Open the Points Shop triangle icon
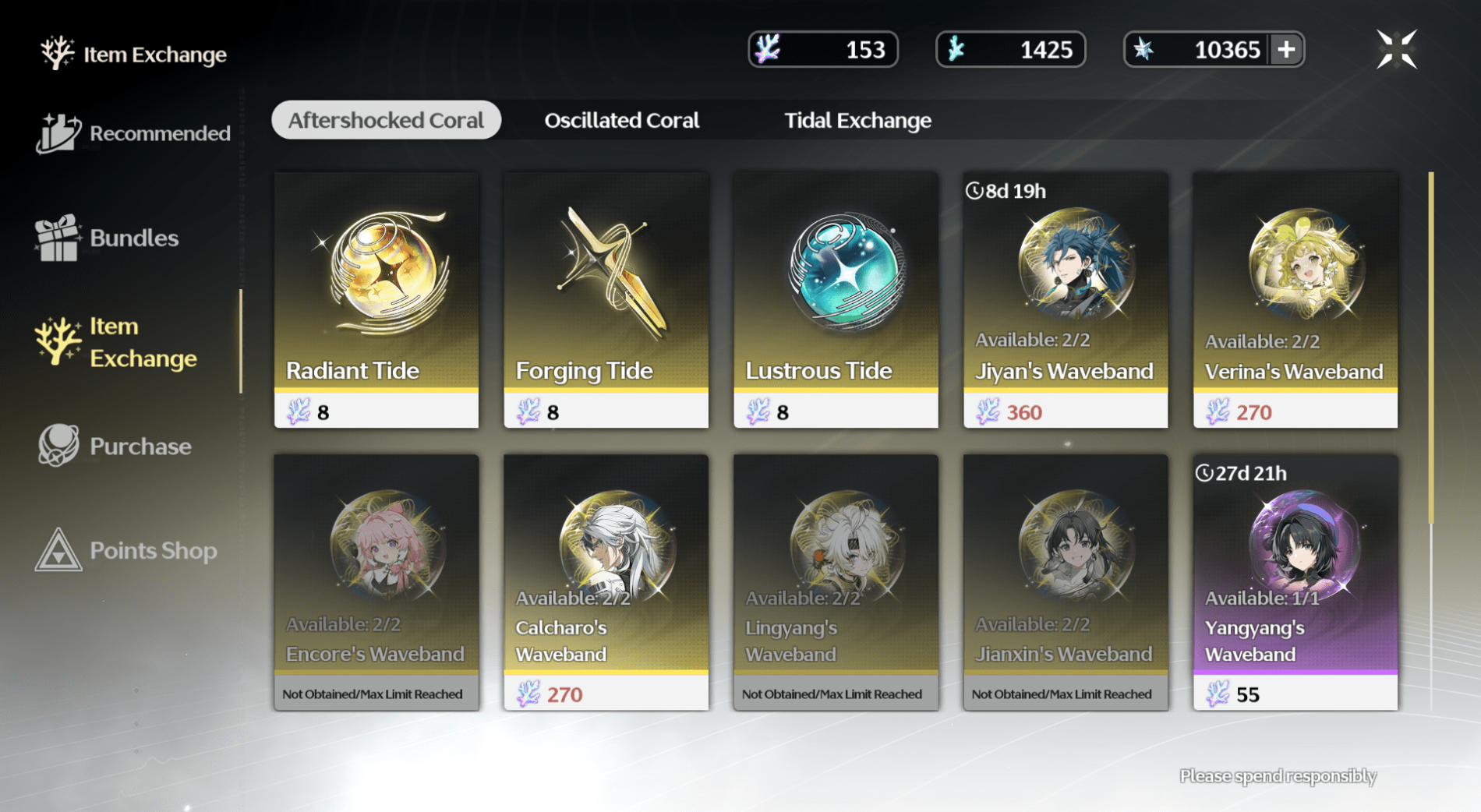The height and width of the screenshot is (812, 1481). 126,550
